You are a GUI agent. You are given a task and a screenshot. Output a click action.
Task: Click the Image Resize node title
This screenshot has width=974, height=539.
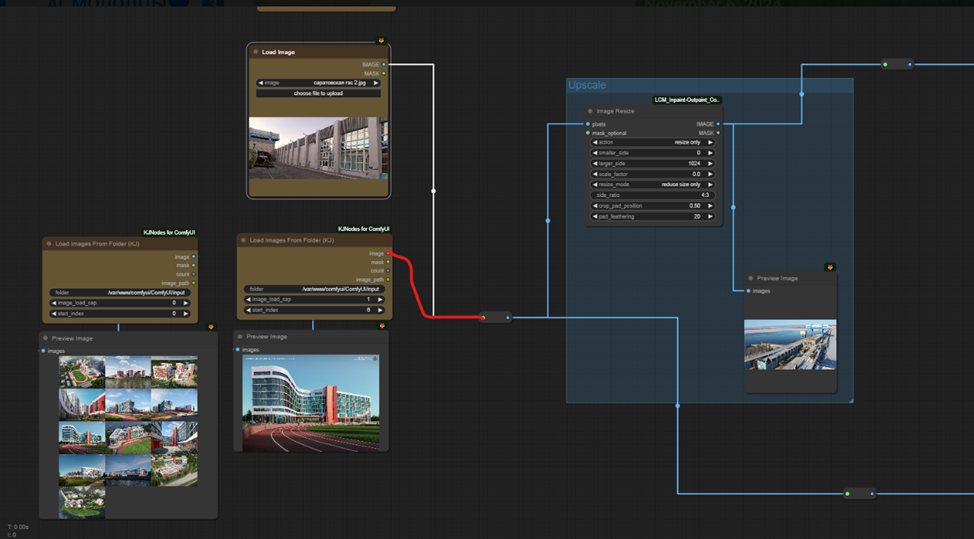pos(616,111)
